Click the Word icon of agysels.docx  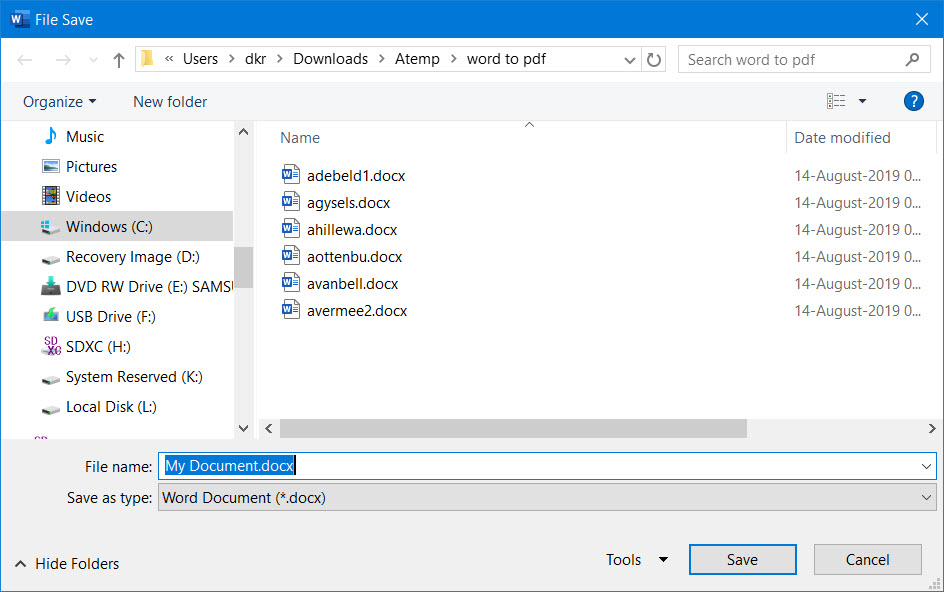(291, 202)
